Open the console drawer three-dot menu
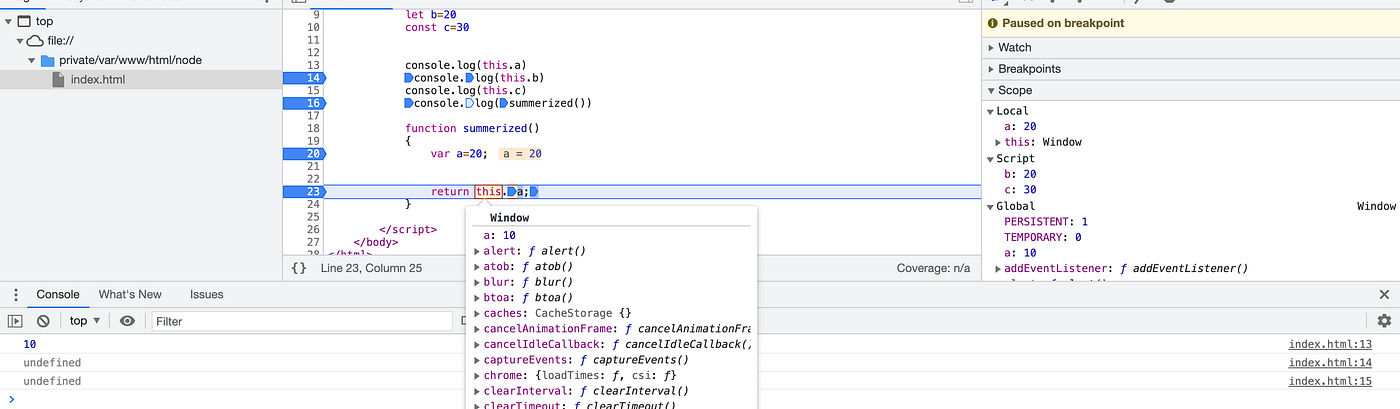1400x409 pixels. [15, 295]
